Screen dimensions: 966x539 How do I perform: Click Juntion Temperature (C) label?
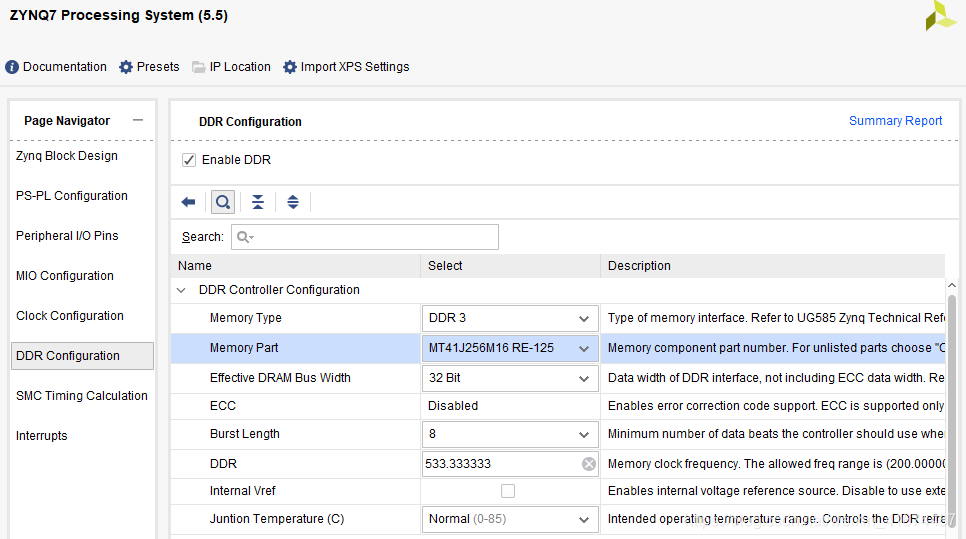click(277, 519)
